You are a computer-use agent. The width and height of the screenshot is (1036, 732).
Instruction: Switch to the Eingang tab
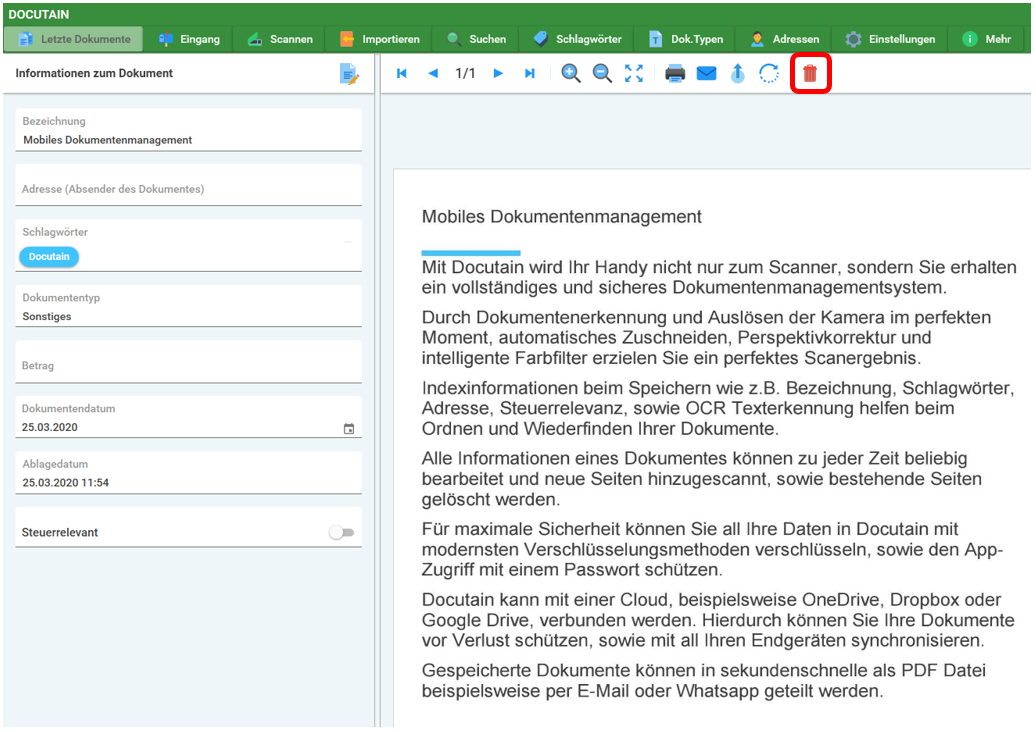point(190,39)
